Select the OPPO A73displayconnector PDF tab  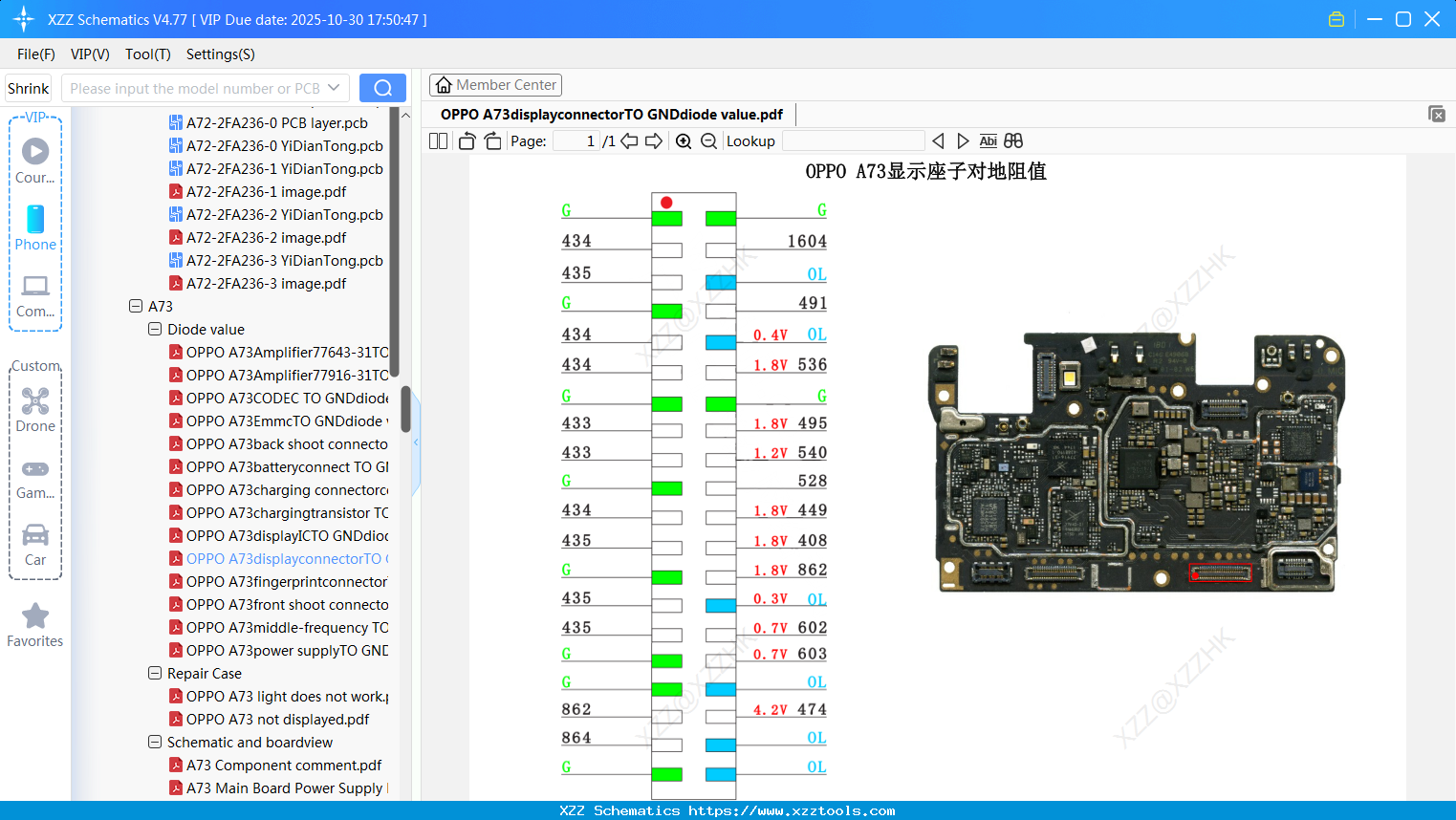click(x=612, y=115)
